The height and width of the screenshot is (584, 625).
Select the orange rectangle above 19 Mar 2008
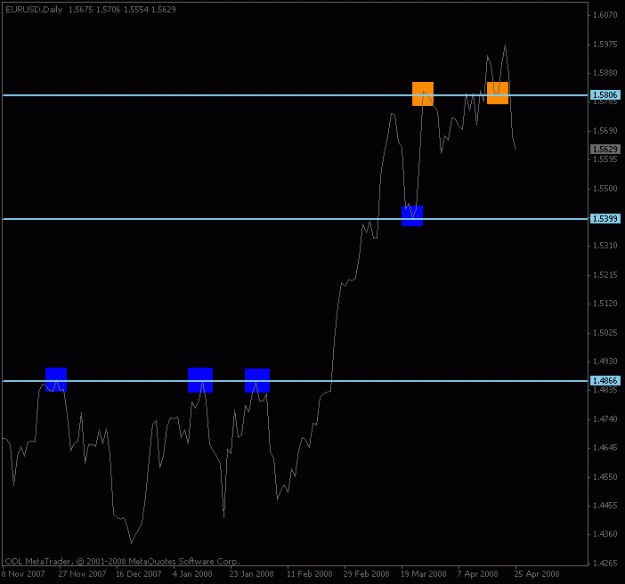tap(423, 94)
